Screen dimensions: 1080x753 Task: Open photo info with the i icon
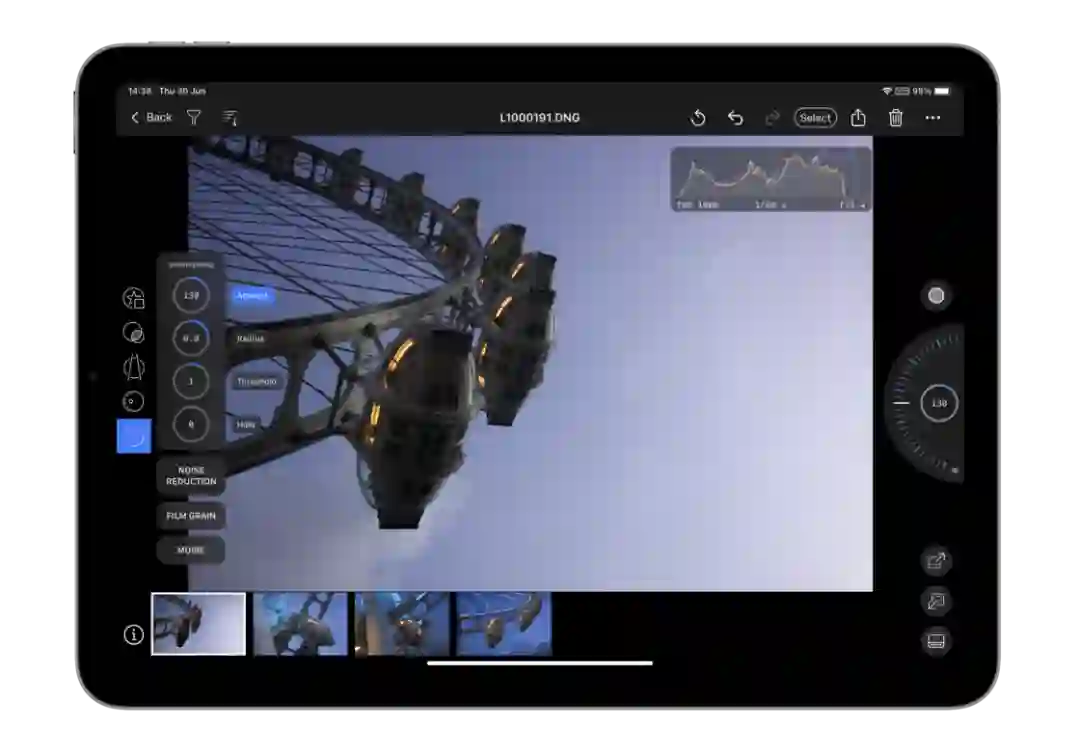point(134,635)
